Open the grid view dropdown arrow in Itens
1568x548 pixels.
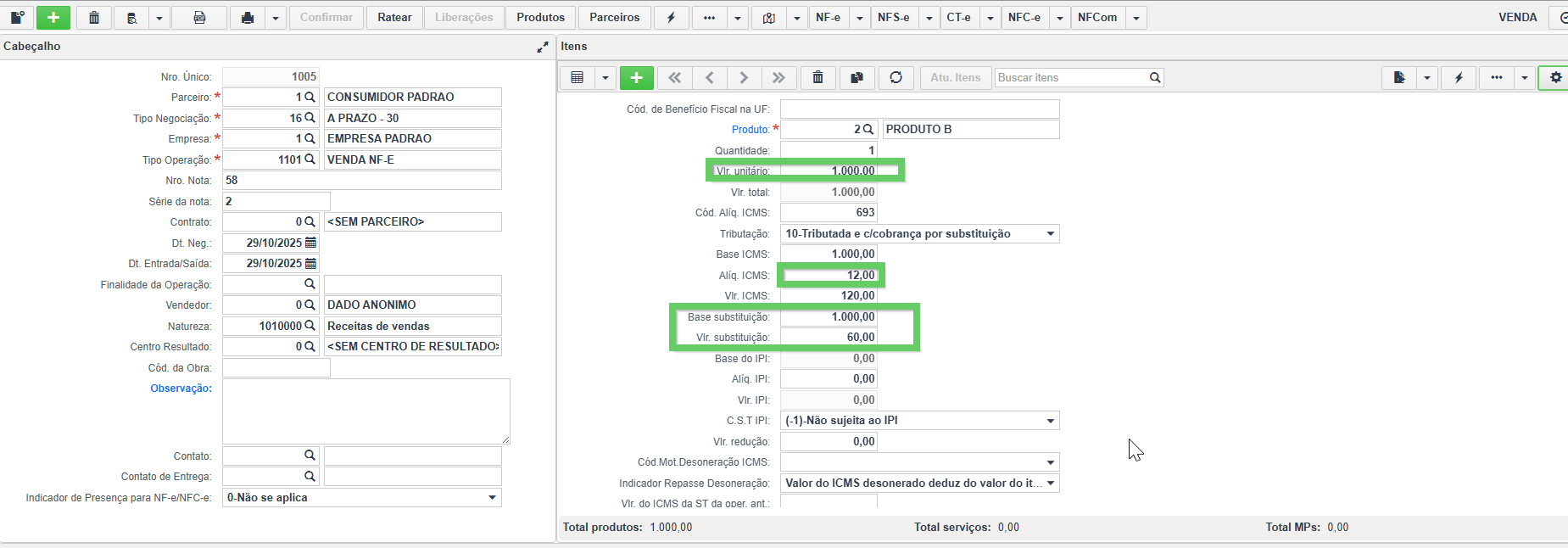point(605,77)
